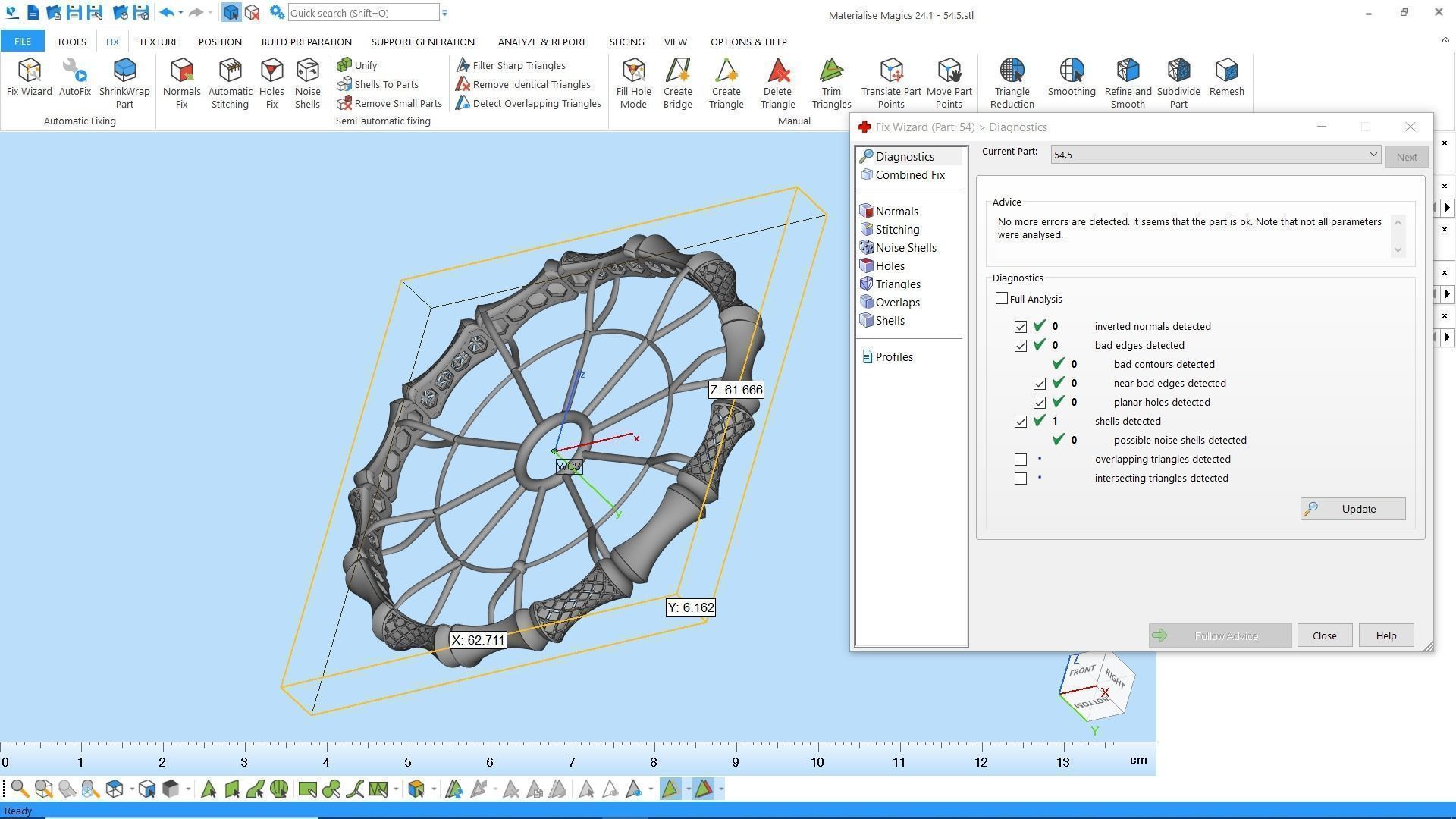This screenshot has height=819, width=1456.
Task: Uncheck inverted normals detected checkbox
Action: [1021, 327]
